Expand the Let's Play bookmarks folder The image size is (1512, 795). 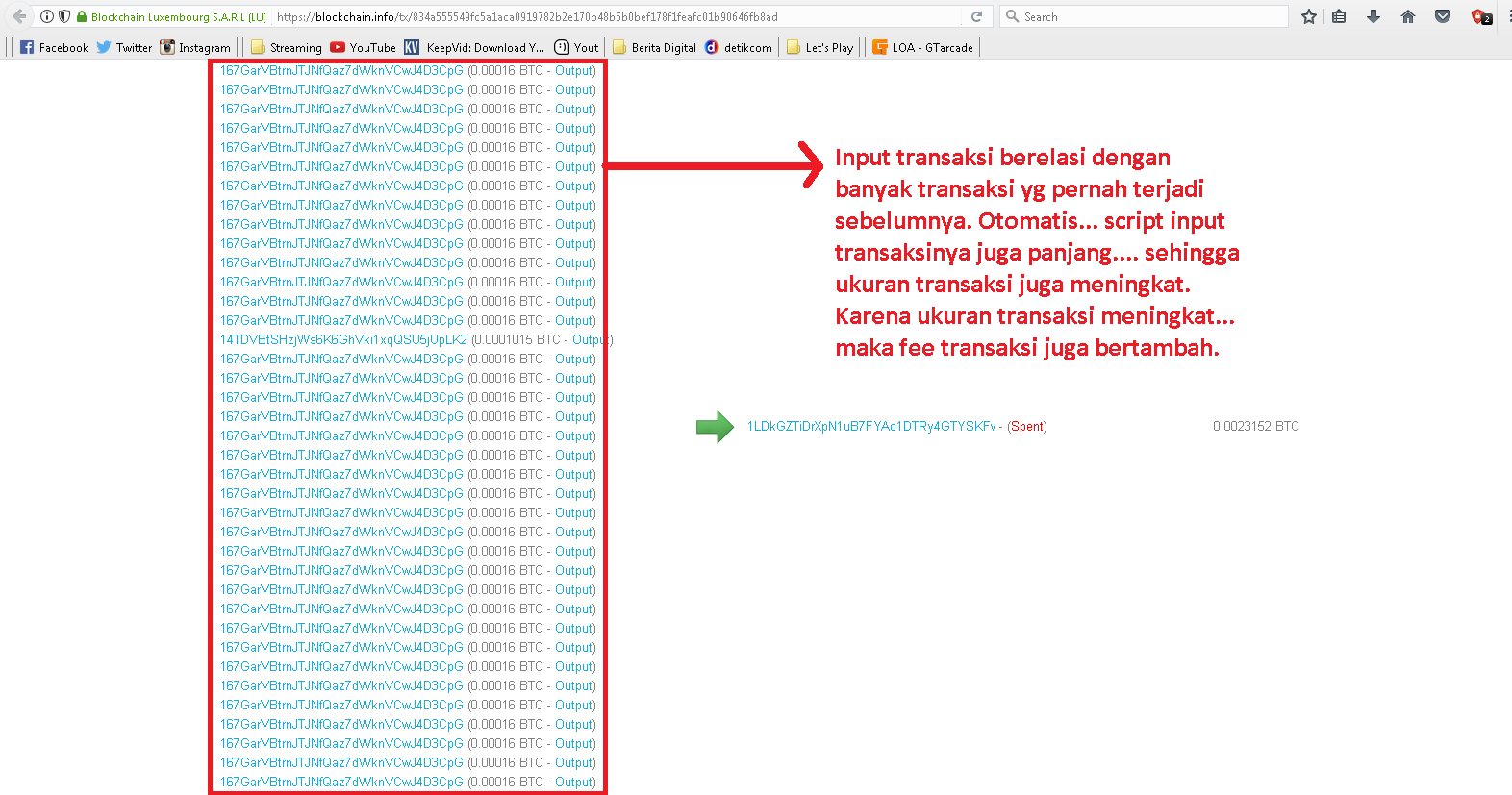click(x=819, y=47)
